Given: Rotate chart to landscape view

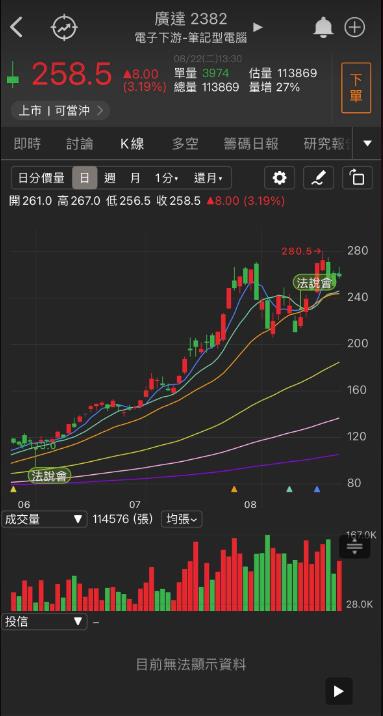Looking at the screenshot, I should pyautogui.click(x=357, y=178).
